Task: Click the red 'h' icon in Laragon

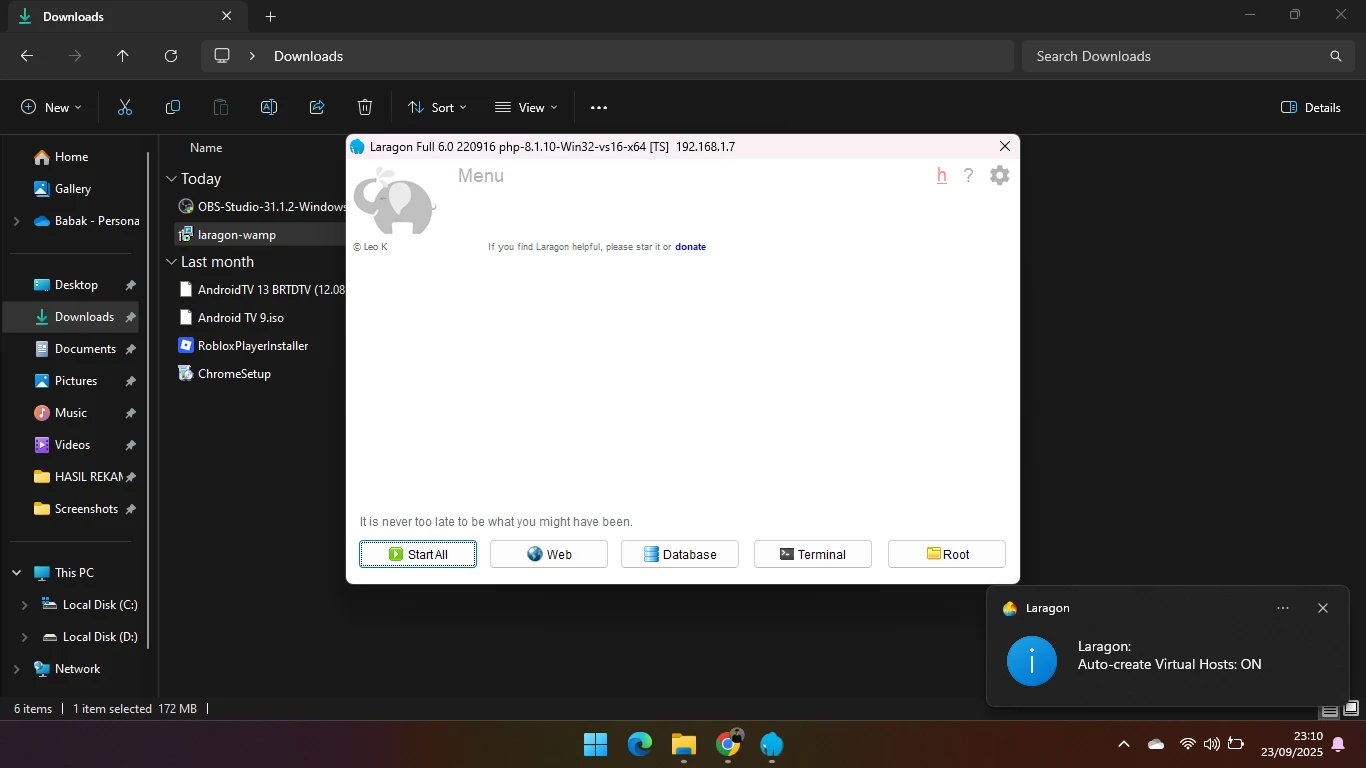Action: (941, 176)
